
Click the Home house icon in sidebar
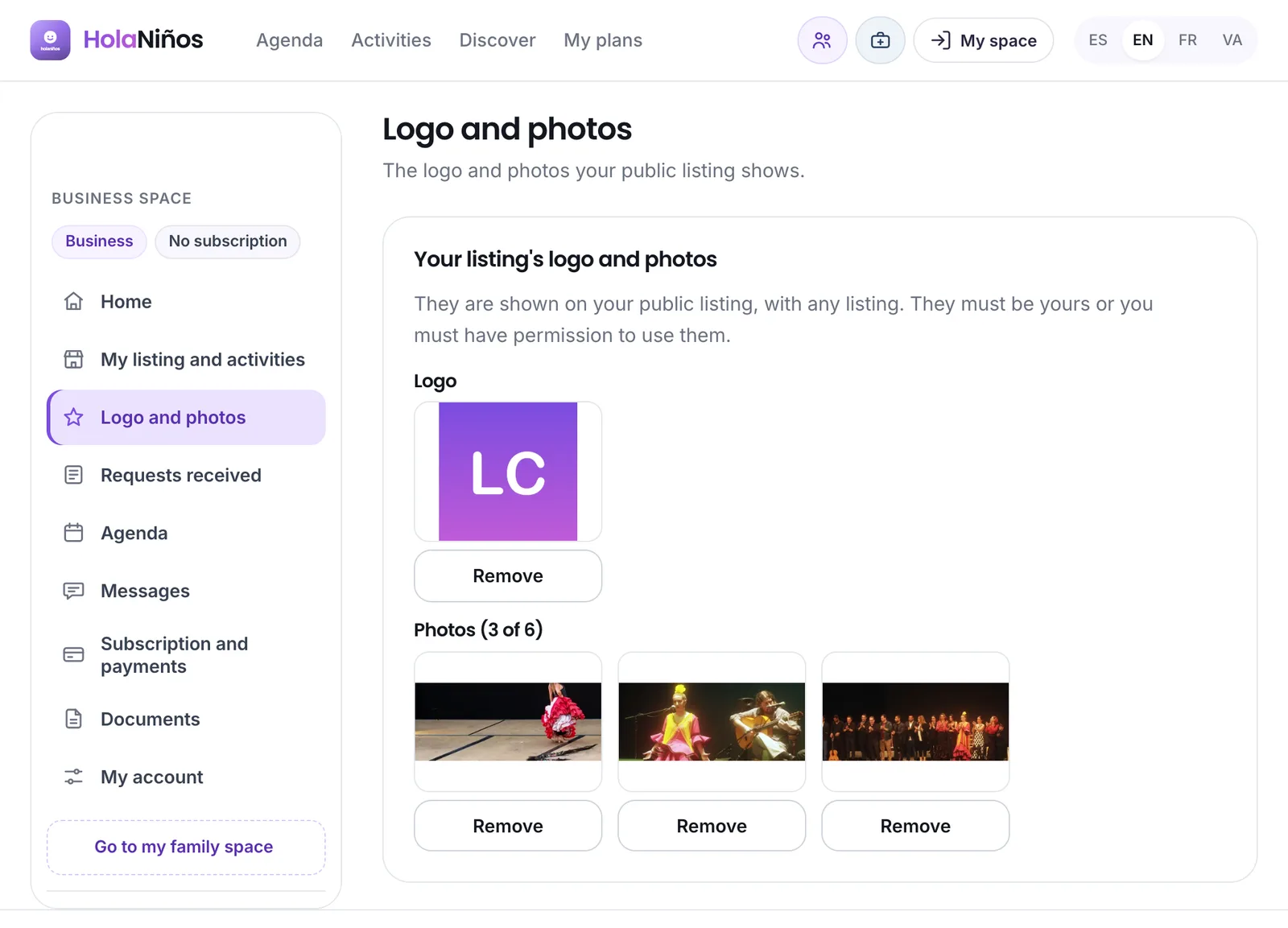(73, 302)
